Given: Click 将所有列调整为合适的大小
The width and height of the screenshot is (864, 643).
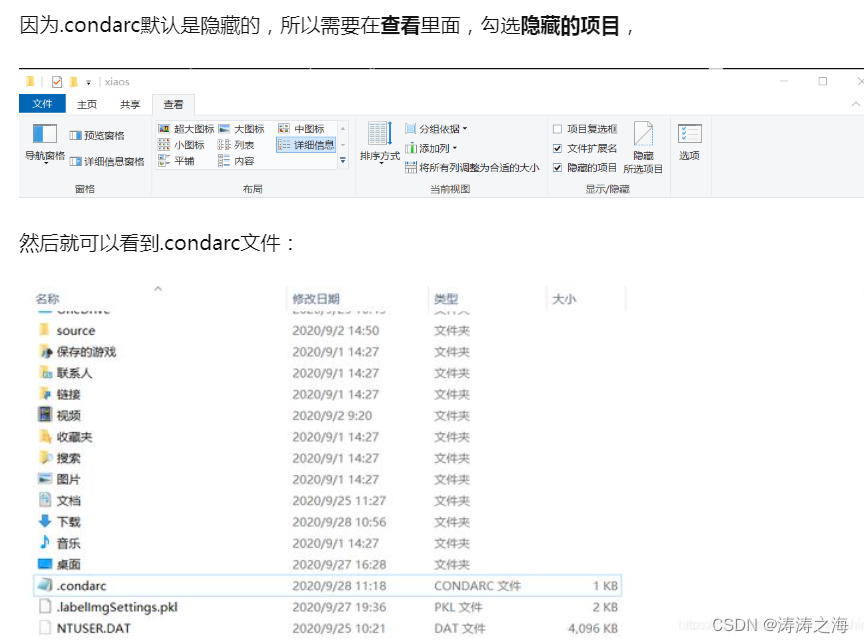Looking at the screenshot, I should point(472,167).
